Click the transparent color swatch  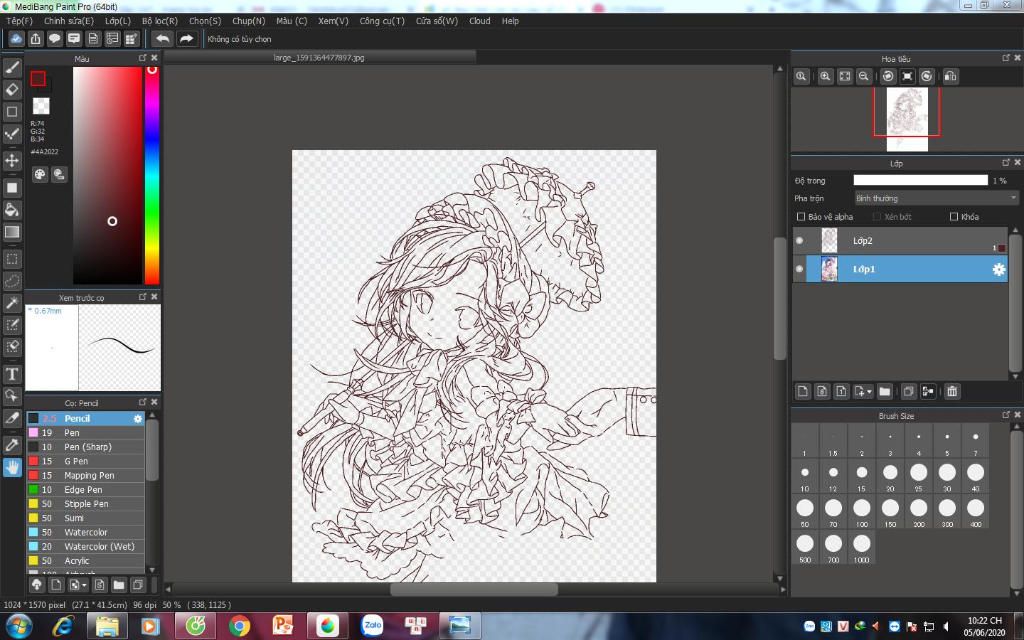41,106
